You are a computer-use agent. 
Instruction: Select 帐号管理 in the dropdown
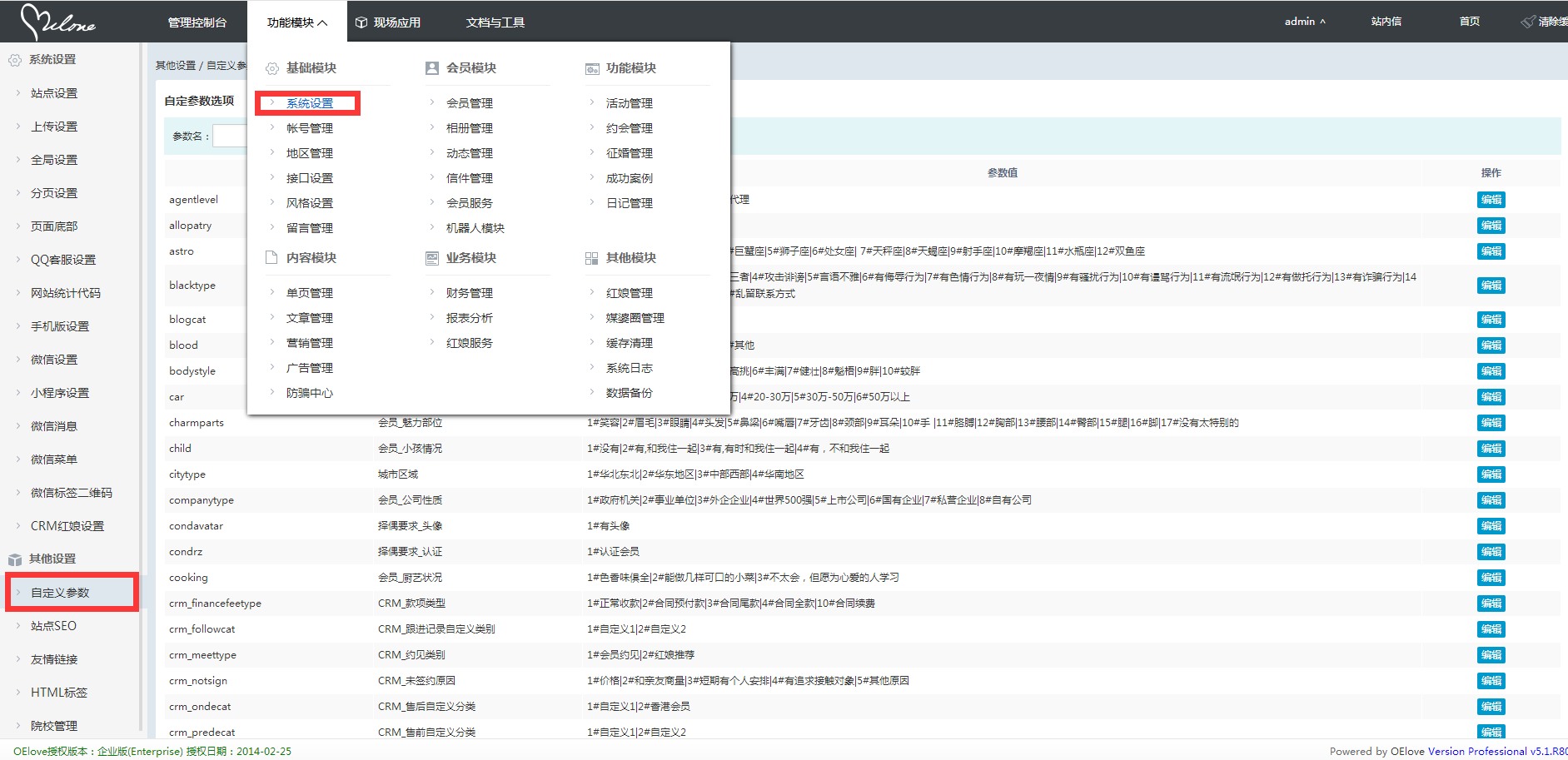(310, 128)
